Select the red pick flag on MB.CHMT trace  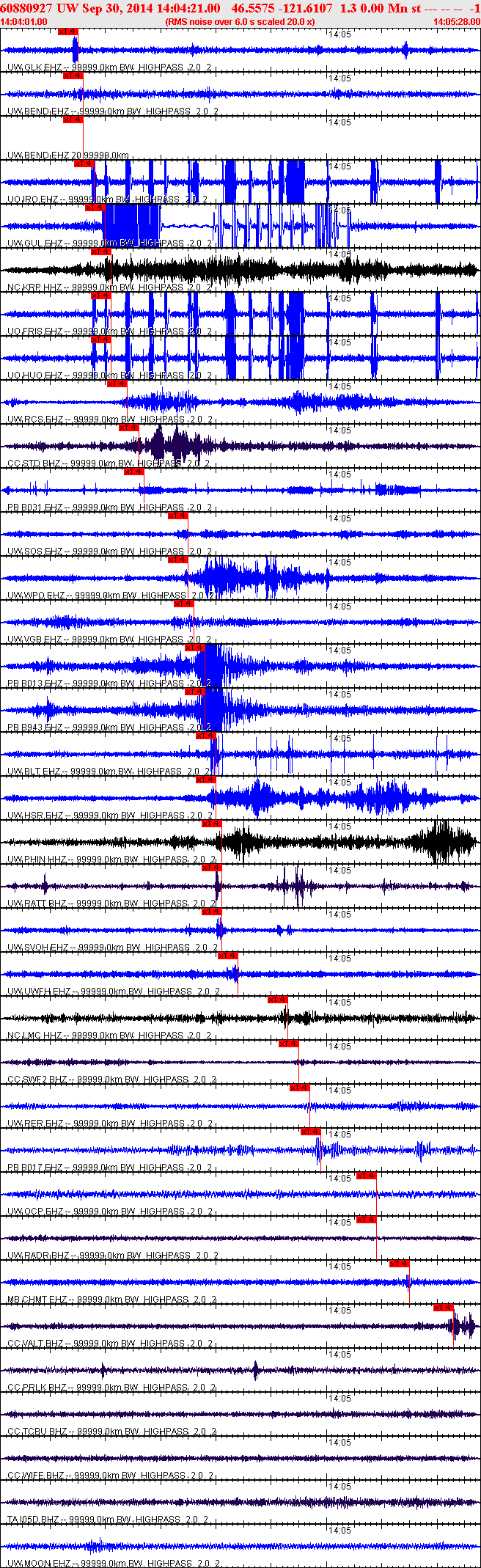pos(400,1264)
